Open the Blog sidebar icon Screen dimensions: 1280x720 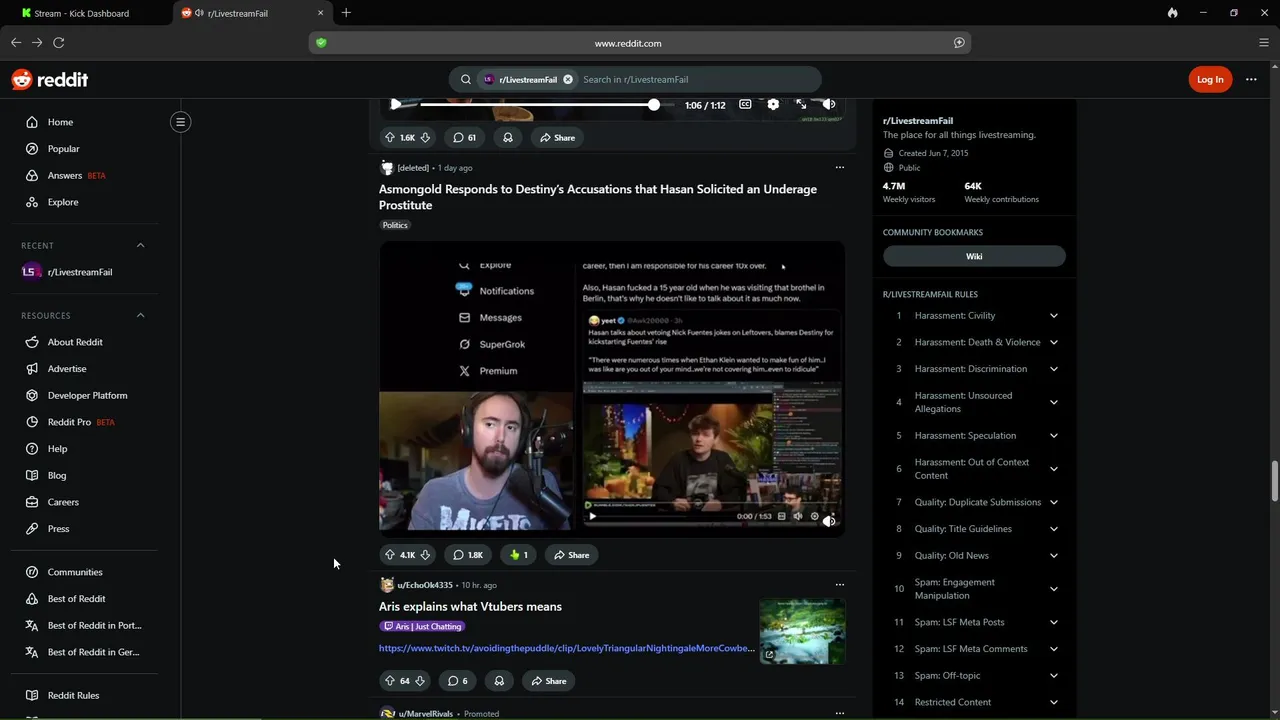coord(32,475)
